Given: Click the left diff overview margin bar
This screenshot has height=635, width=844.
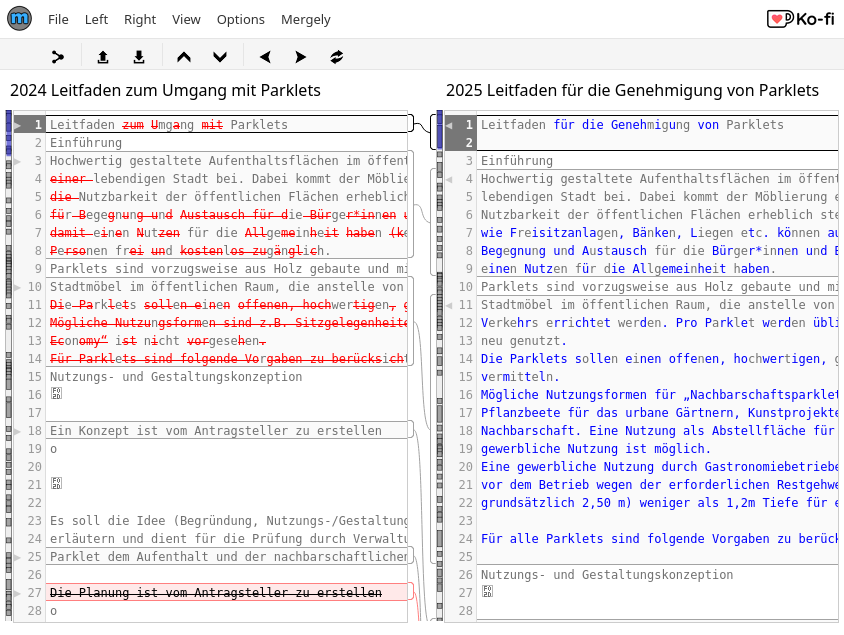Looking at the screenshot, I should pos(9,366).
